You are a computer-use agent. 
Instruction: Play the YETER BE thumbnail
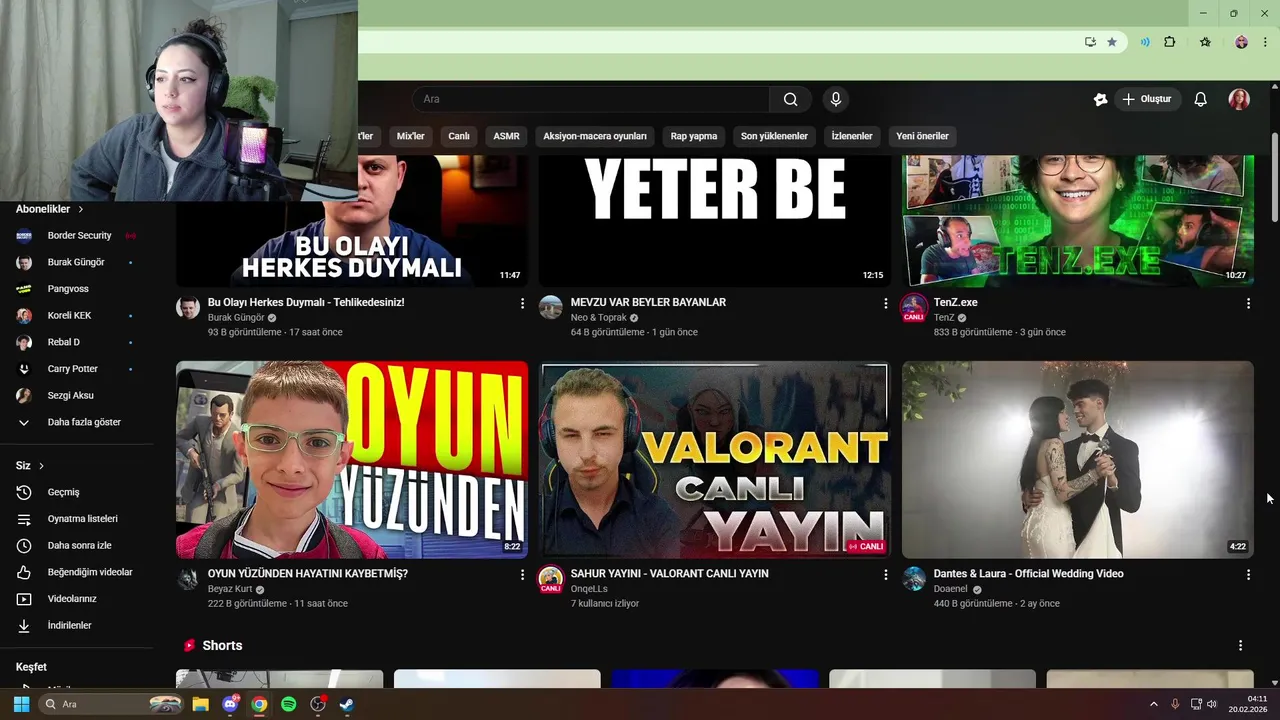coord(714,221)
